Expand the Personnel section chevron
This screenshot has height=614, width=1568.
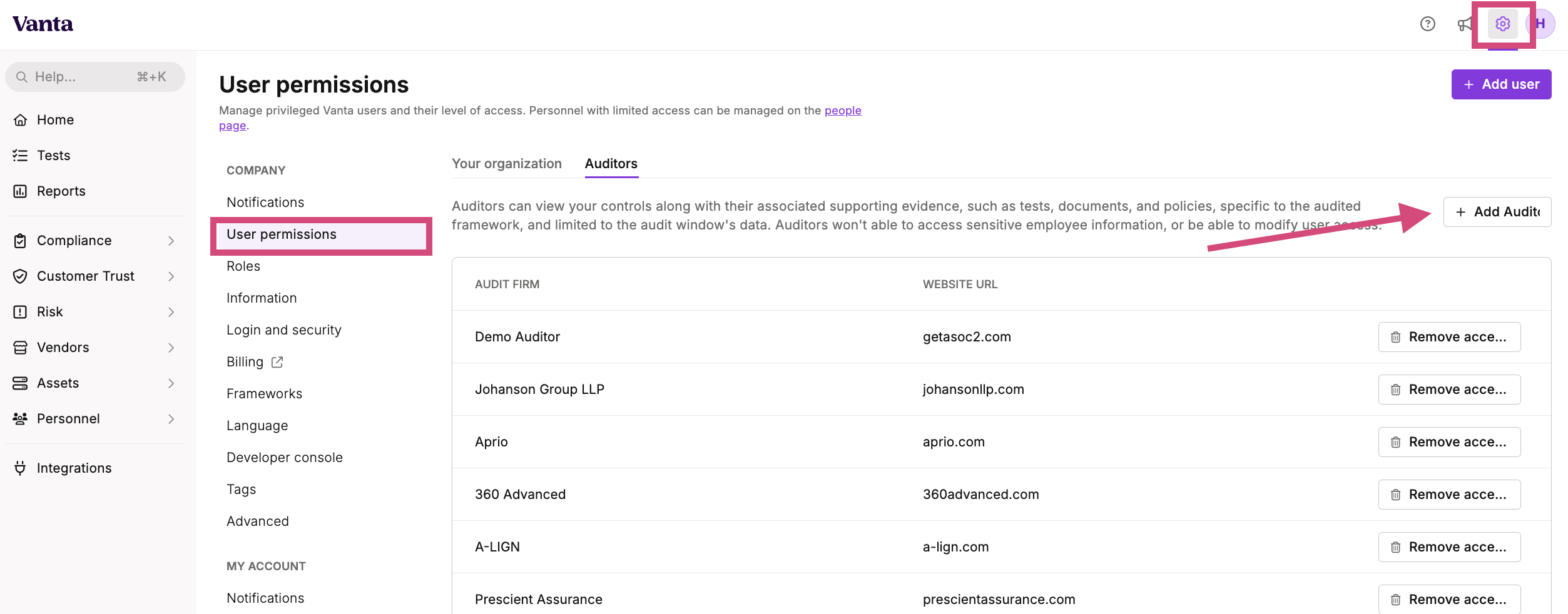(x=171, y=419)
